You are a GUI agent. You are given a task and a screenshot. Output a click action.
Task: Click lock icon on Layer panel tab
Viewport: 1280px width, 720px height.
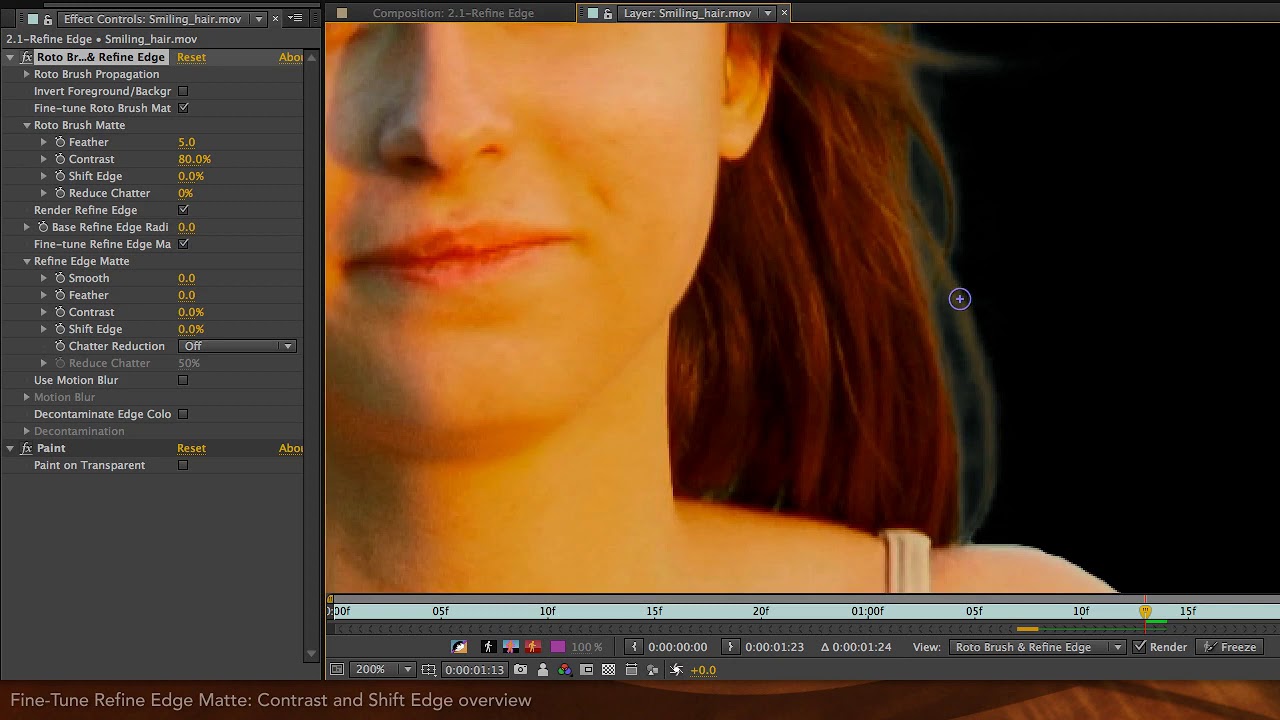pyautogui.click(x=607, y=14)
